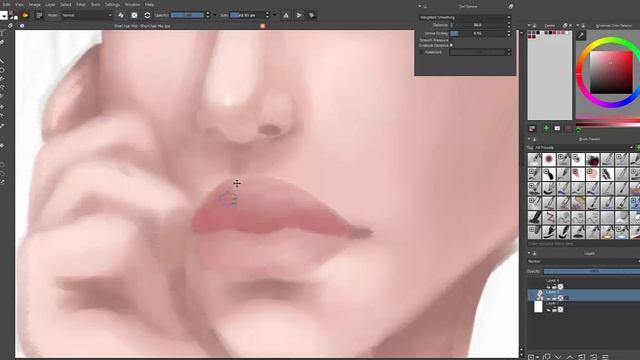Open the Weighted Smoothing dropdown
Viewport: 640px width, 360px height.
point(465,18)
